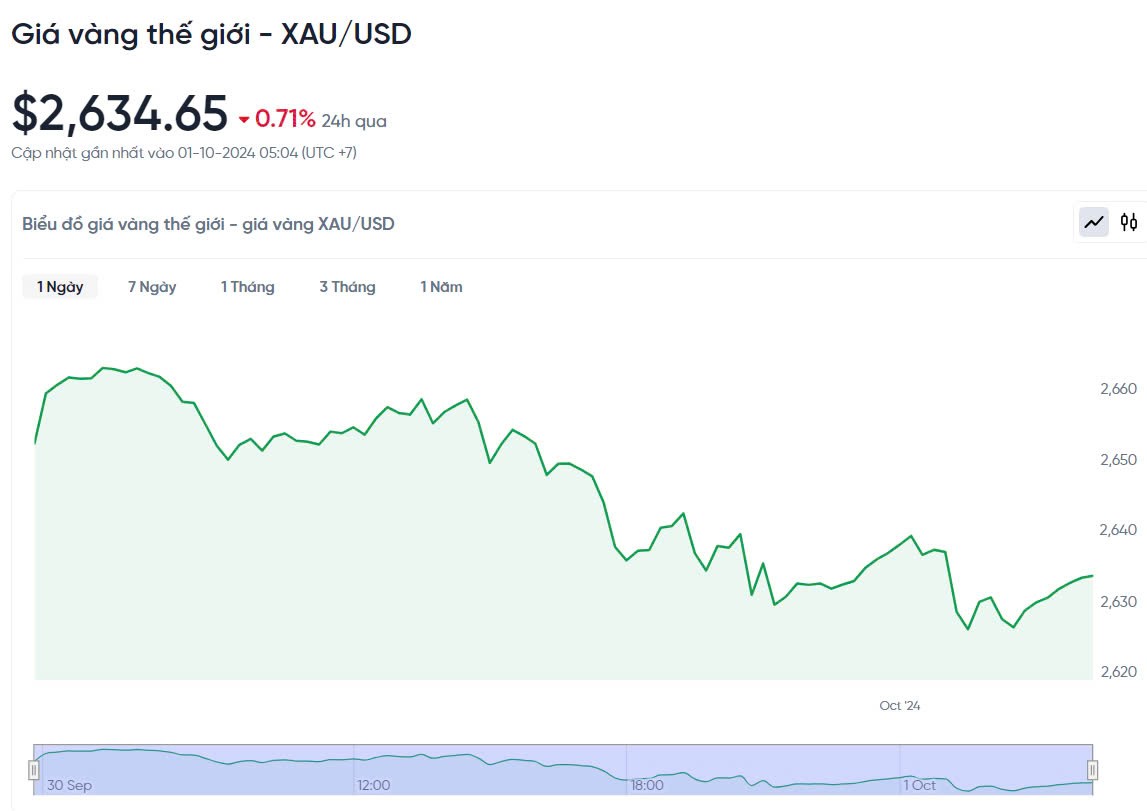The height and width of the screenshot is (811, 1147).
Task: Click the left handle of the range navigator
Action: click(x=33, y=770)
